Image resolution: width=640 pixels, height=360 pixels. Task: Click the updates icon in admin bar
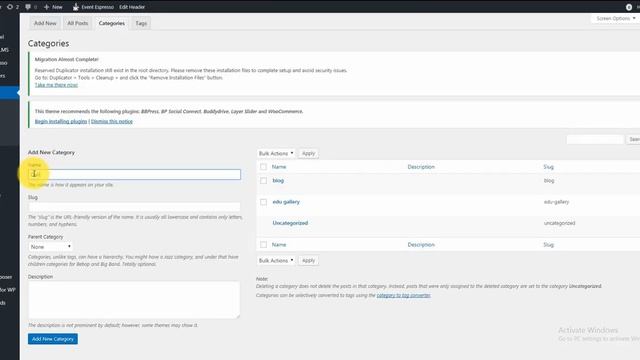click(x=10, y=7)
